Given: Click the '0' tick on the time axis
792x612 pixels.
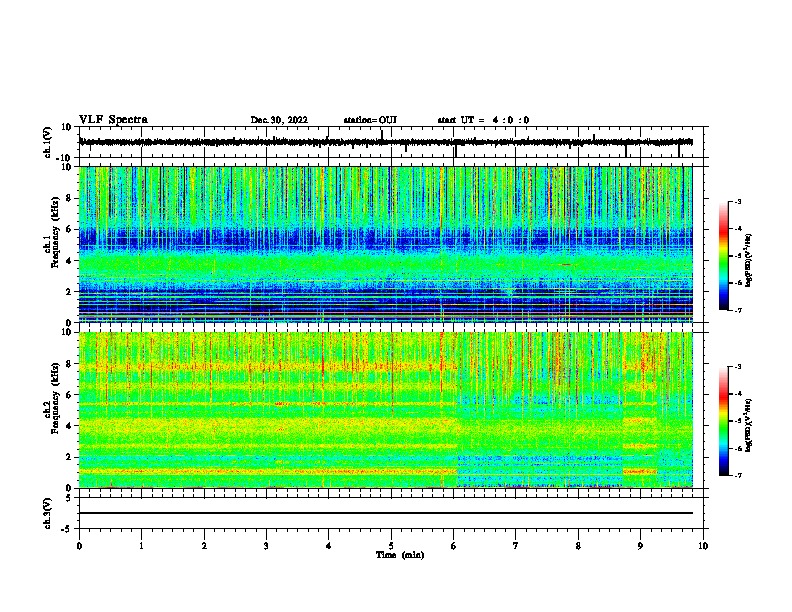Looking at the screenshot, I should pos(79,546).
